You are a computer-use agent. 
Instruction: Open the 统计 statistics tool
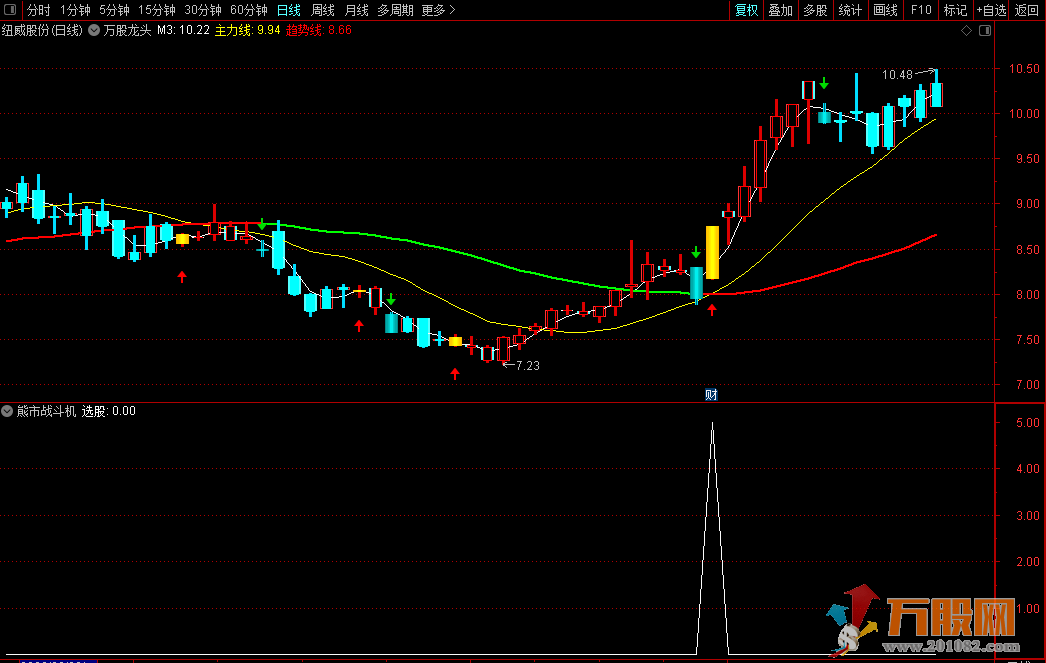pyautogui.click(x=850, y=10)
